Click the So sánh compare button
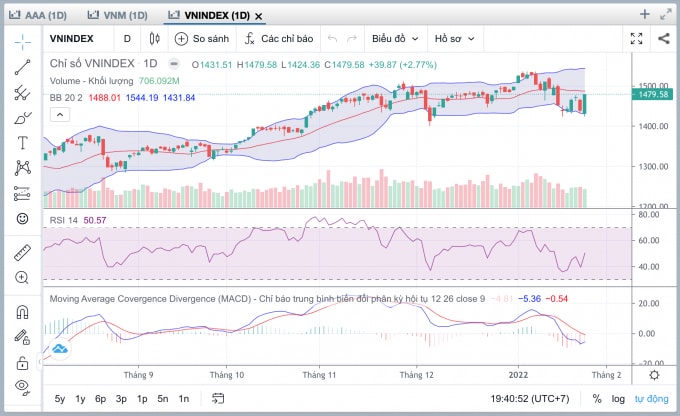The image size is (680, 416). [x=202, y=39]
